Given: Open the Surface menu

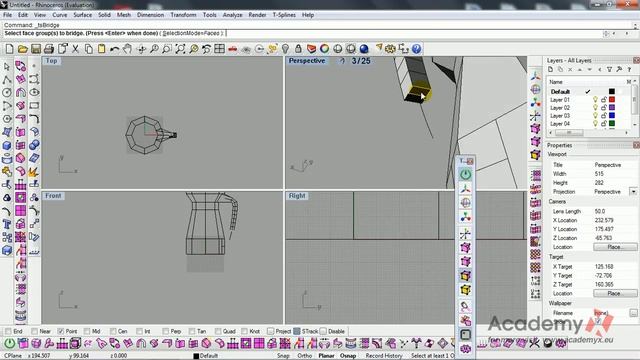Looking at the screenshot, I should coord(82,15).
